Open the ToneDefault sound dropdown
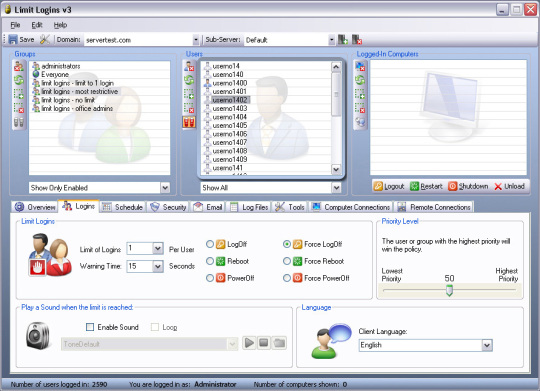This screenshot has height=391, width=540. coord(232,344)
